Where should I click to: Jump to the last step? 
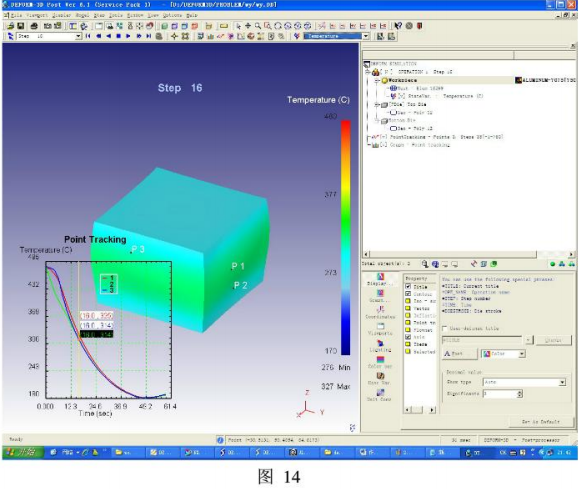coord(148,36)
